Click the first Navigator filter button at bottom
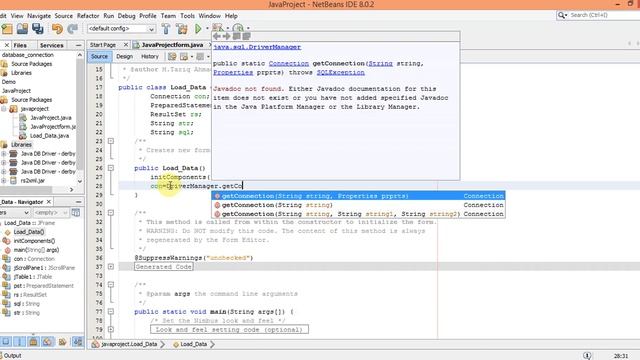Viewport: 640px width, 360px height. pos(6,342)
